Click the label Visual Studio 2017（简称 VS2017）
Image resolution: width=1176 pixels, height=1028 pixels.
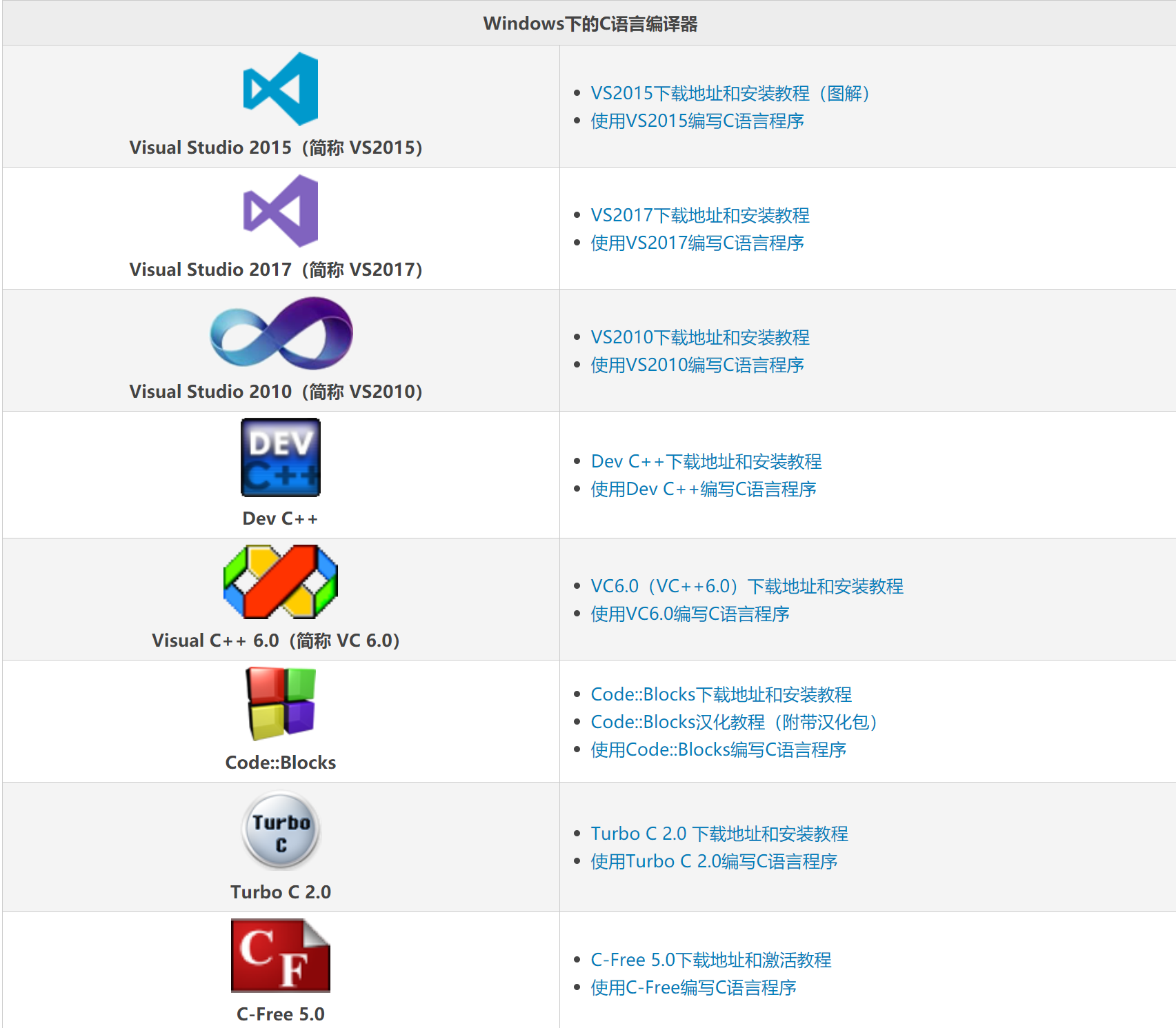click(x=276, y=270)
